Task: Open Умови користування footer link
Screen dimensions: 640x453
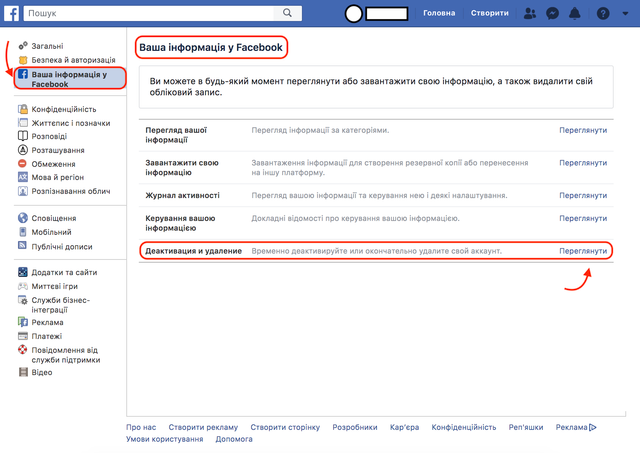Action: click(164, 439)
